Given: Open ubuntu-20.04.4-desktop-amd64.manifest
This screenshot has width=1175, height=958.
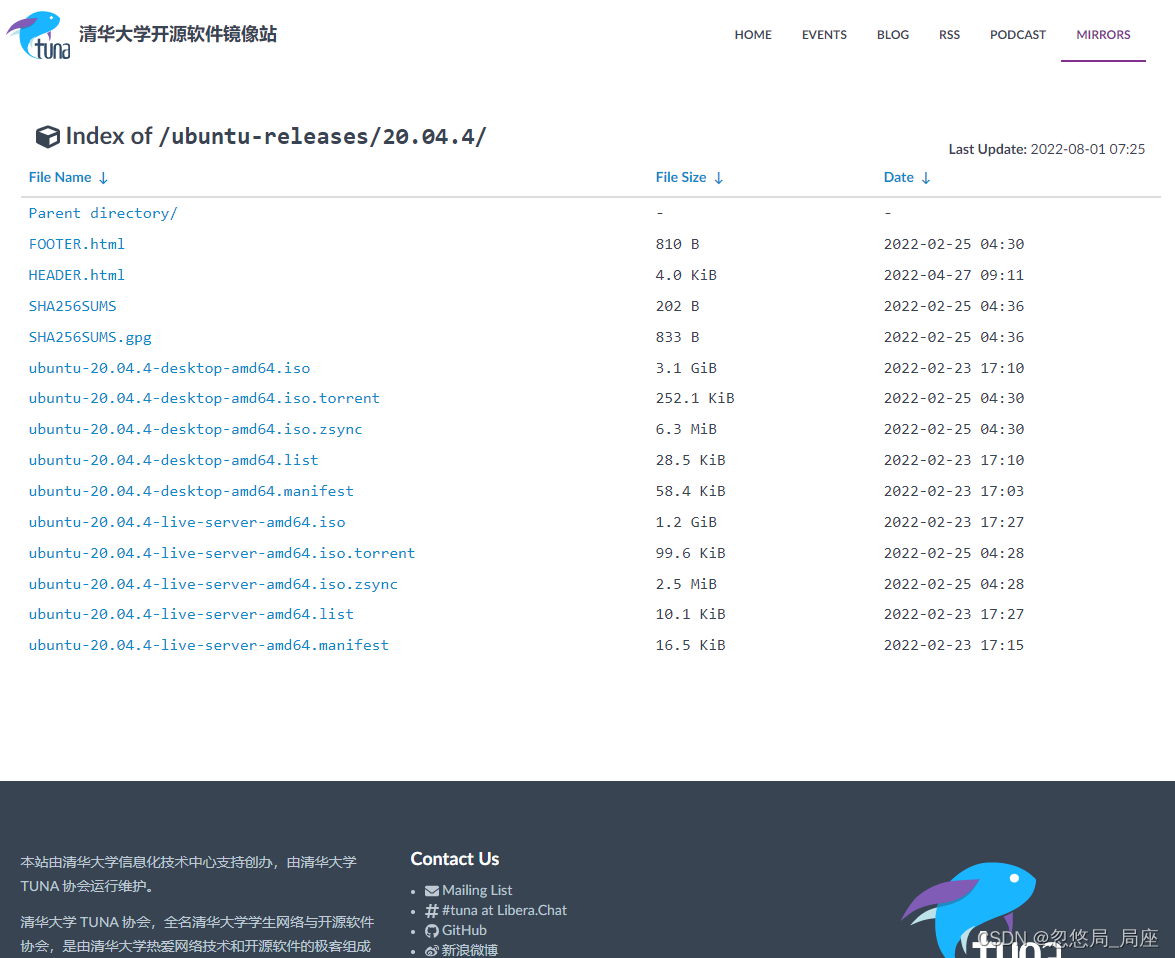Looking at the screenshot, I should coord(191,491).
